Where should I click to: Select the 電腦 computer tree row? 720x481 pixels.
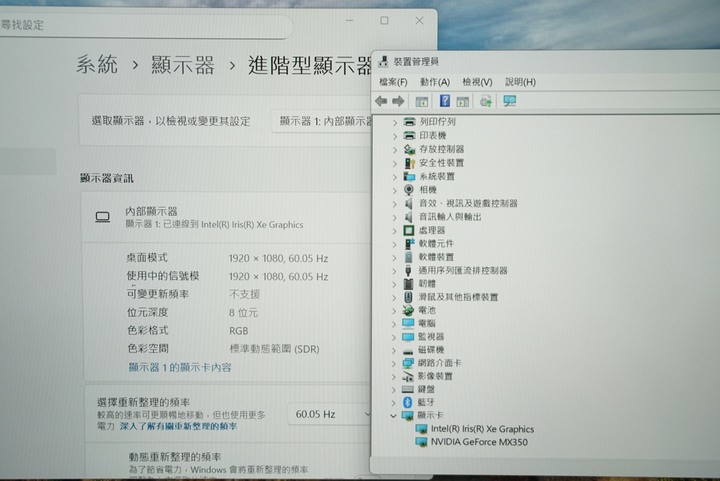point(426,324)
